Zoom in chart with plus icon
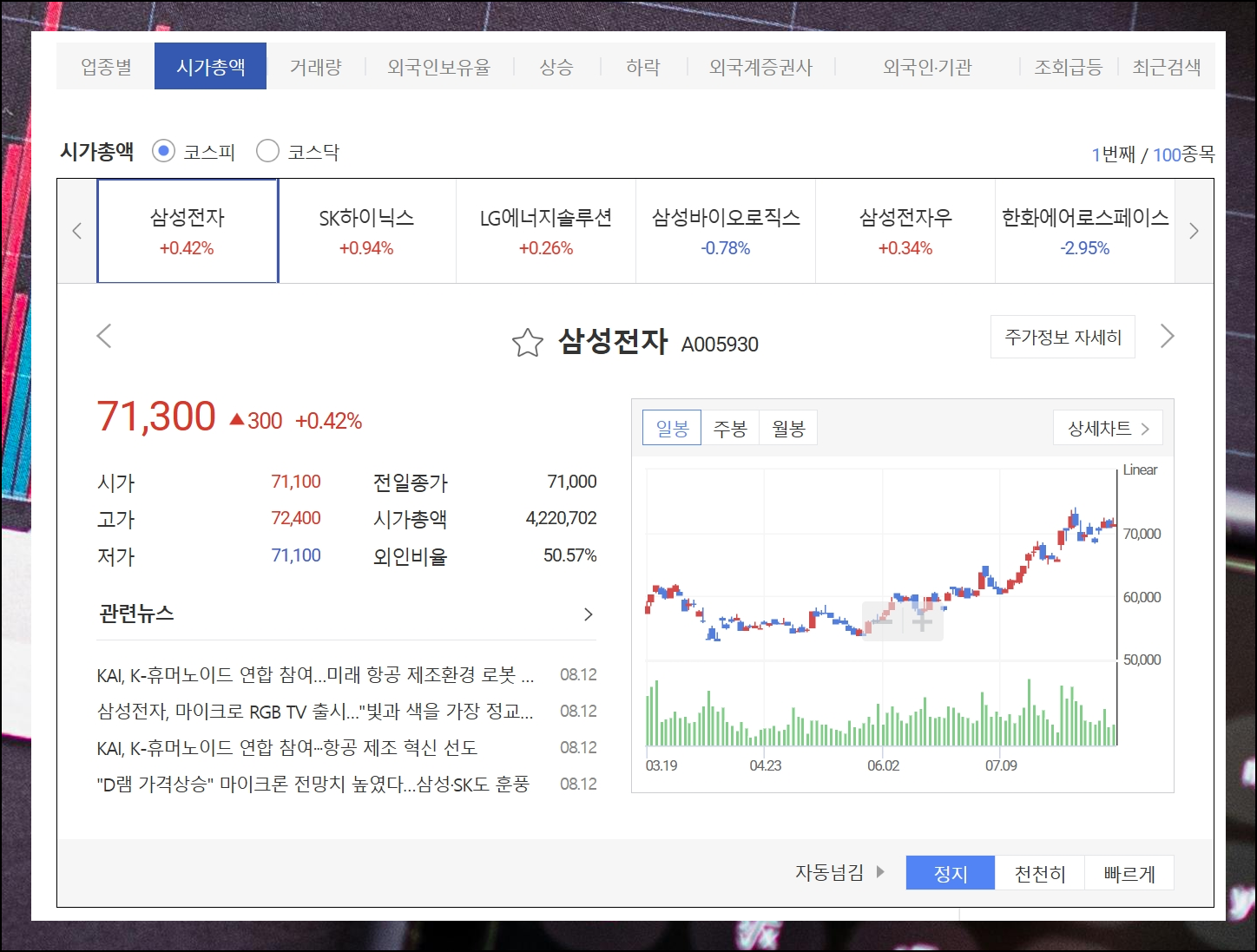This screenshot has height=952, width=1257. [923, 620]
